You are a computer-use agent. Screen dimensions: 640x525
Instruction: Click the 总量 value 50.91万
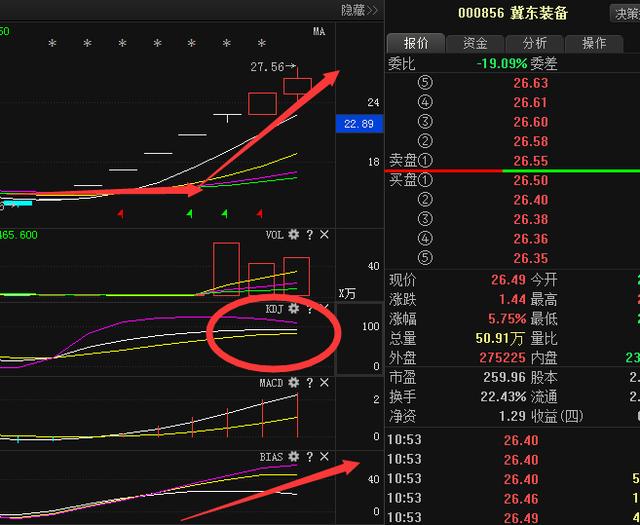coord(500,338)
